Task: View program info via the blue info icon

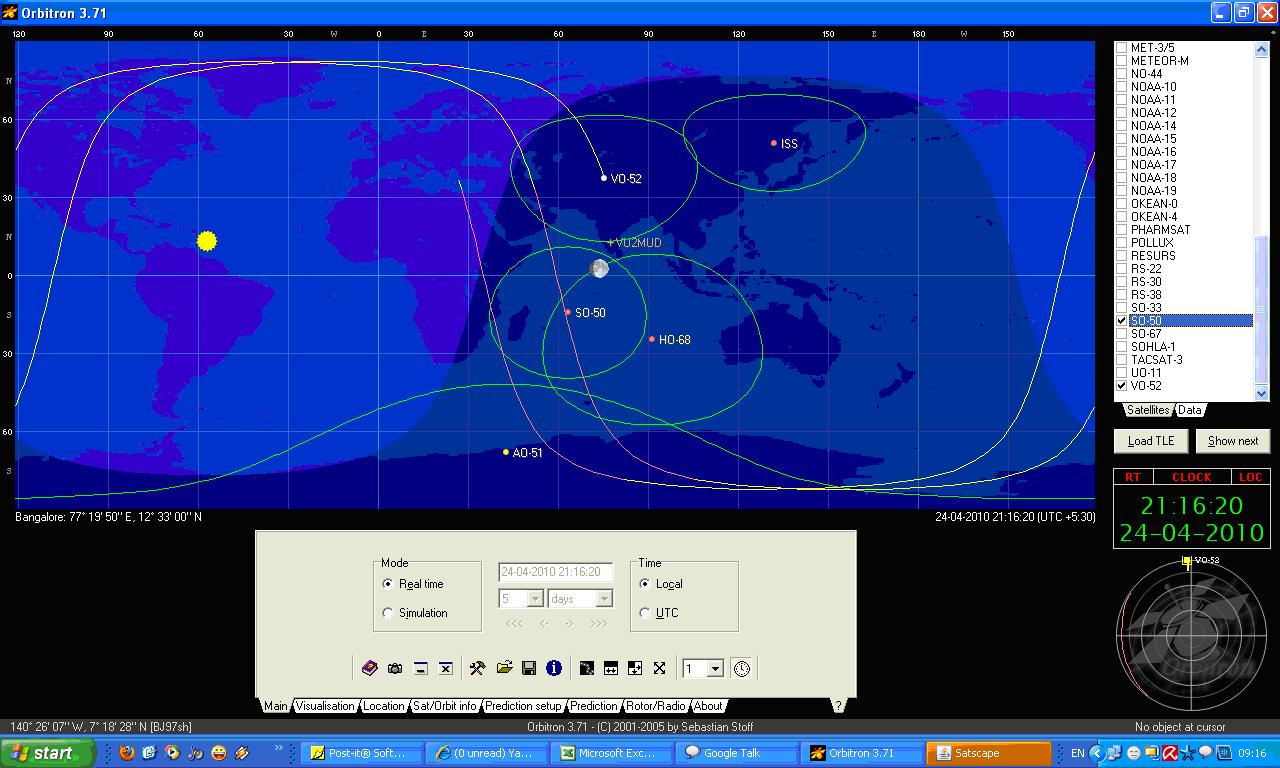Action: coord(552,668)
